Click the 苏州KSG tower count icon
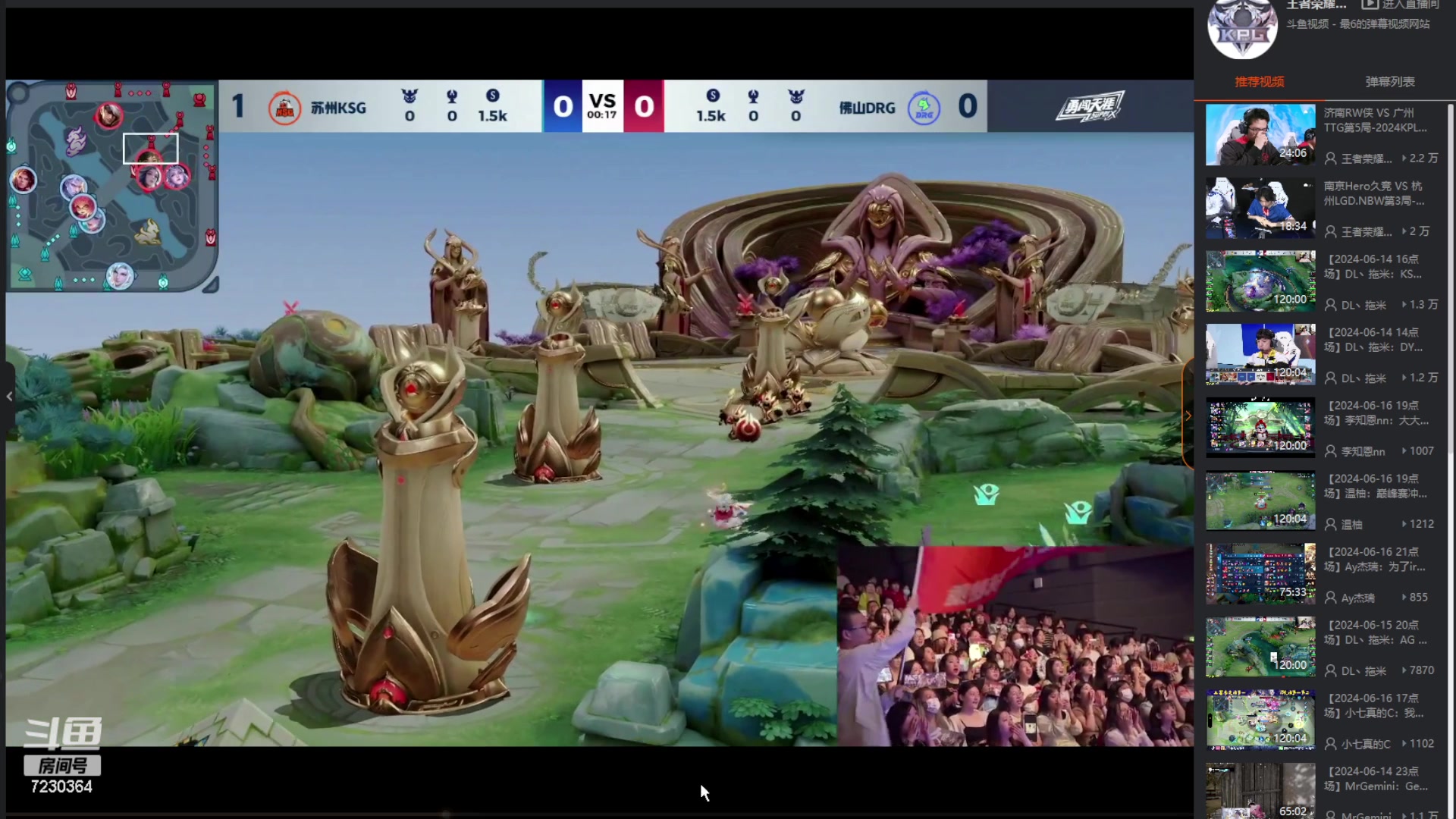Image resolution: width=1456 pixels, height=819 pixels. point(452,96)
